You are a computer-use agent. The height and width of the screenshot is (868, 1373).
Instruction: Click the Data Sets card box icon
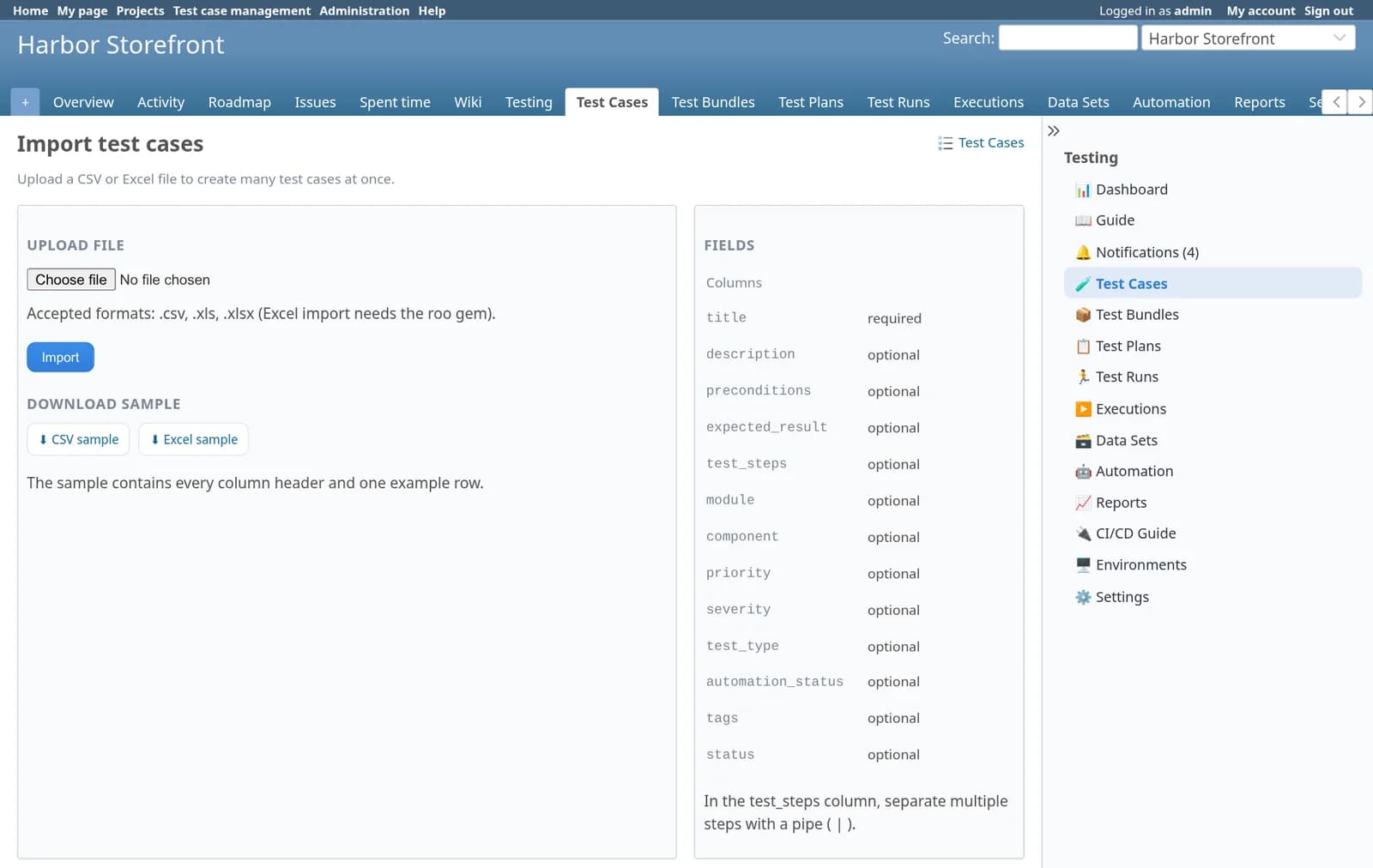coord(1083,441)
